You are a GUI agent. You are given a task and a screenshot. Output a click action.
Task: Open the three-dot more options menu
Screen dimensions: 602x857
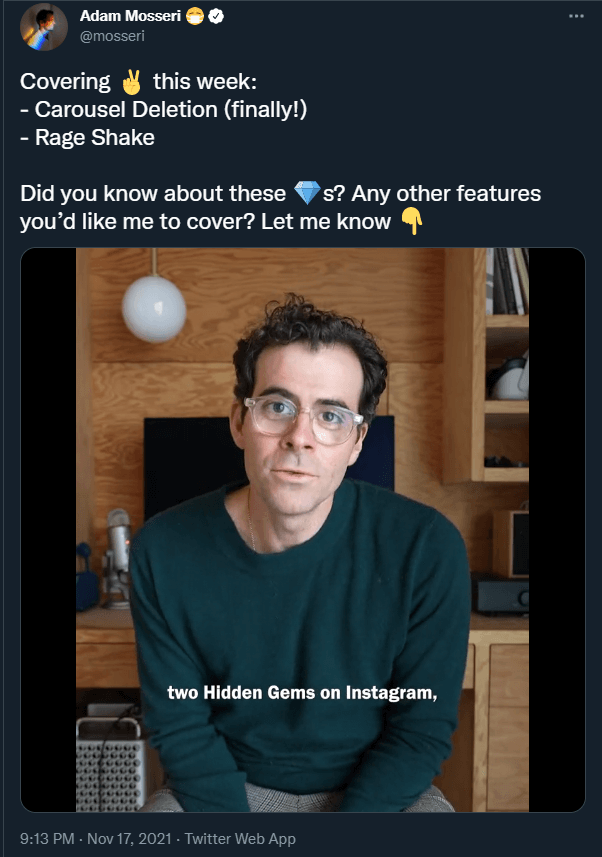575,17
